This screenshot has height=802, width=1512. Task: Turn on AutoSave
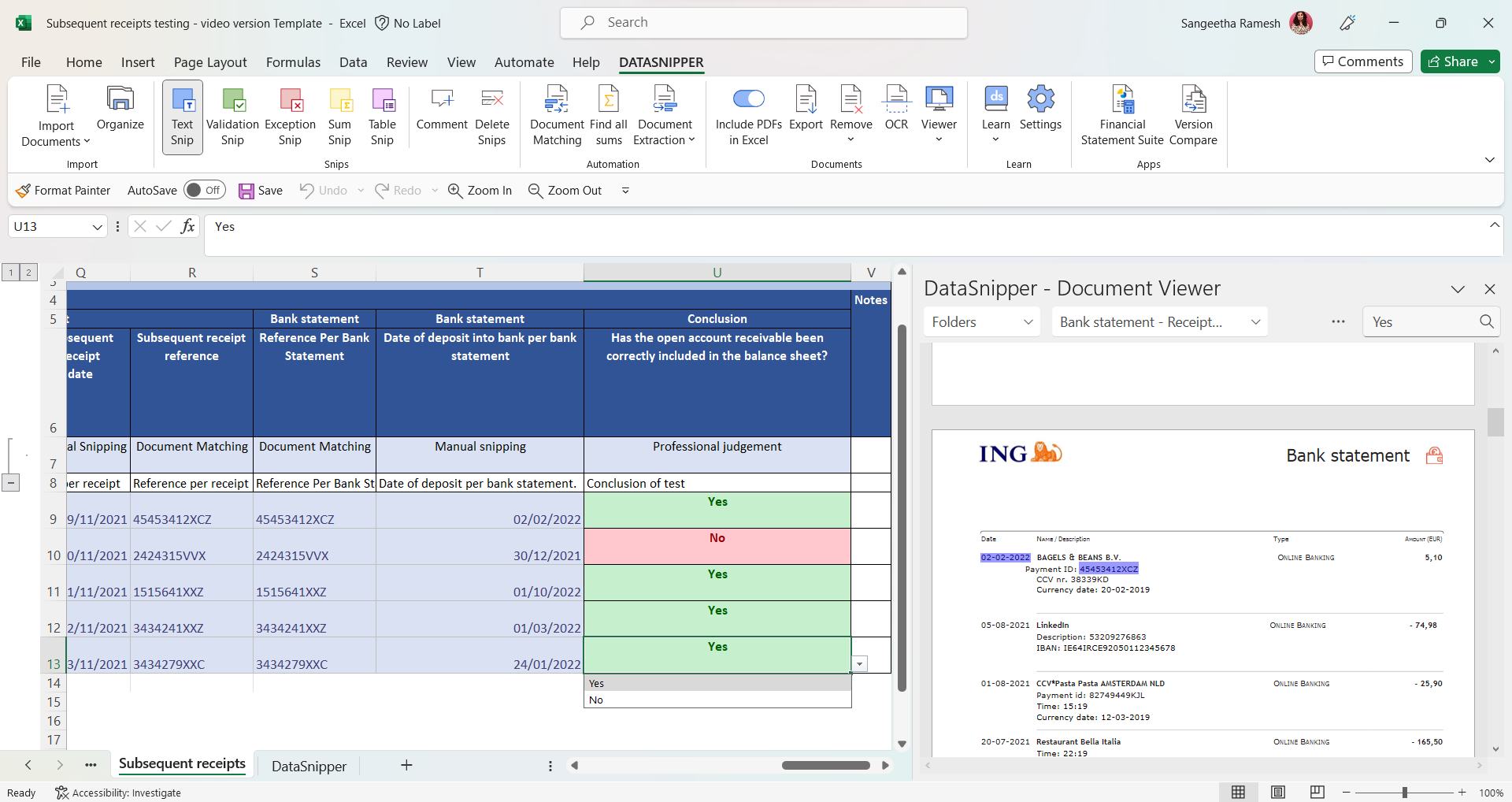[204, 190]
